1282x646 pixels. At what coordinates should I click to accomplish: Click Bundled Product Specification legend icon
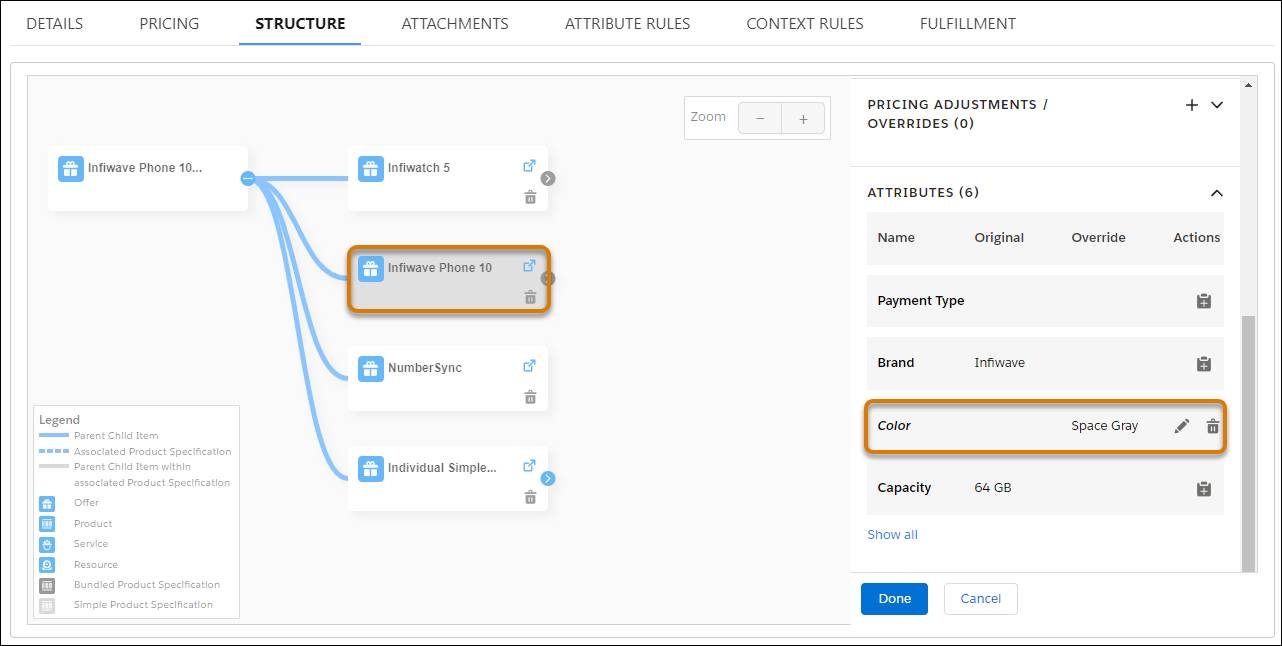point(47,585)
